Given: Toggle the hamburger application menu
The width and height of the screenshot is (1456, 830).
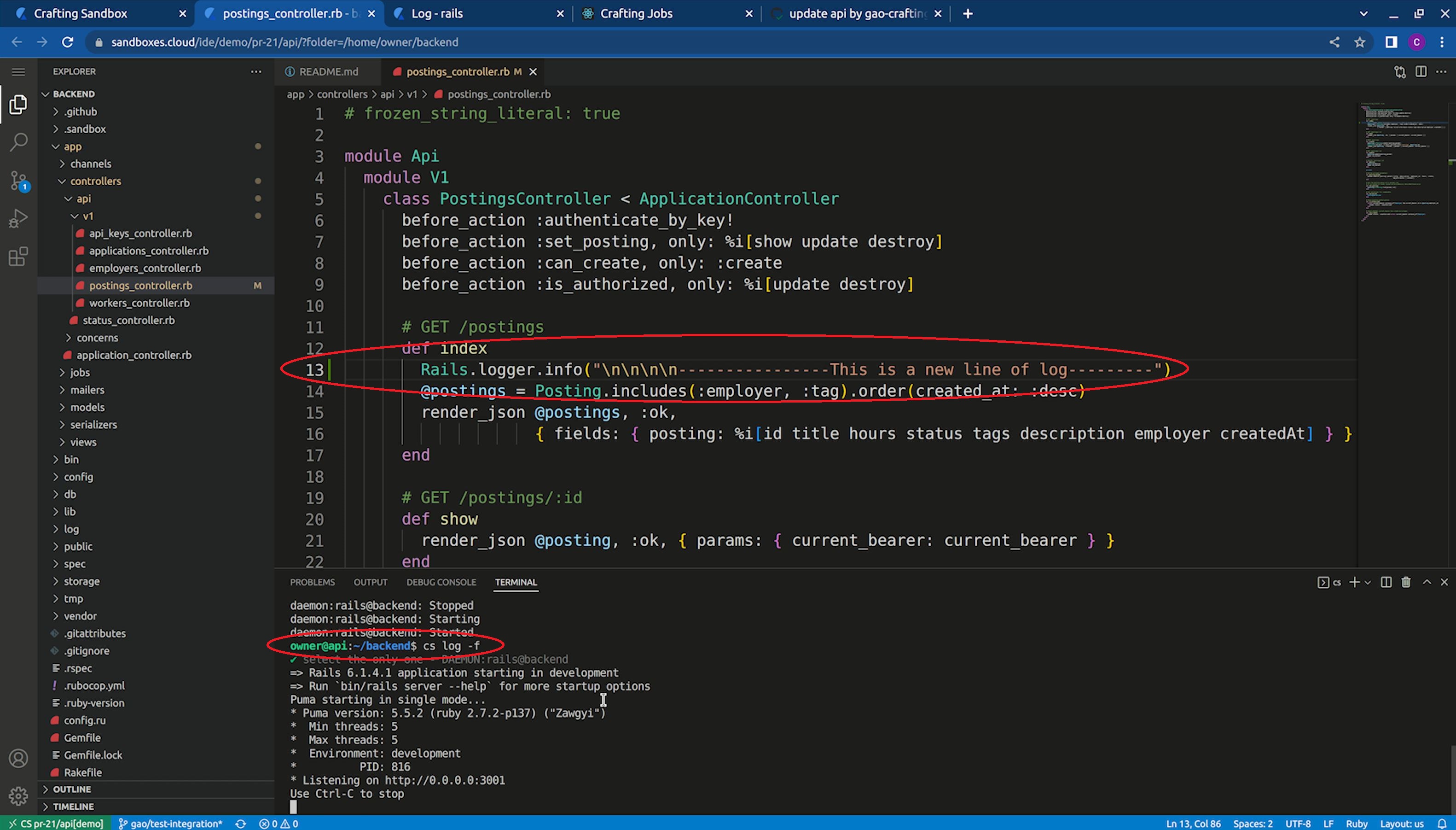Looking at the screenshot, I should 18,71.
